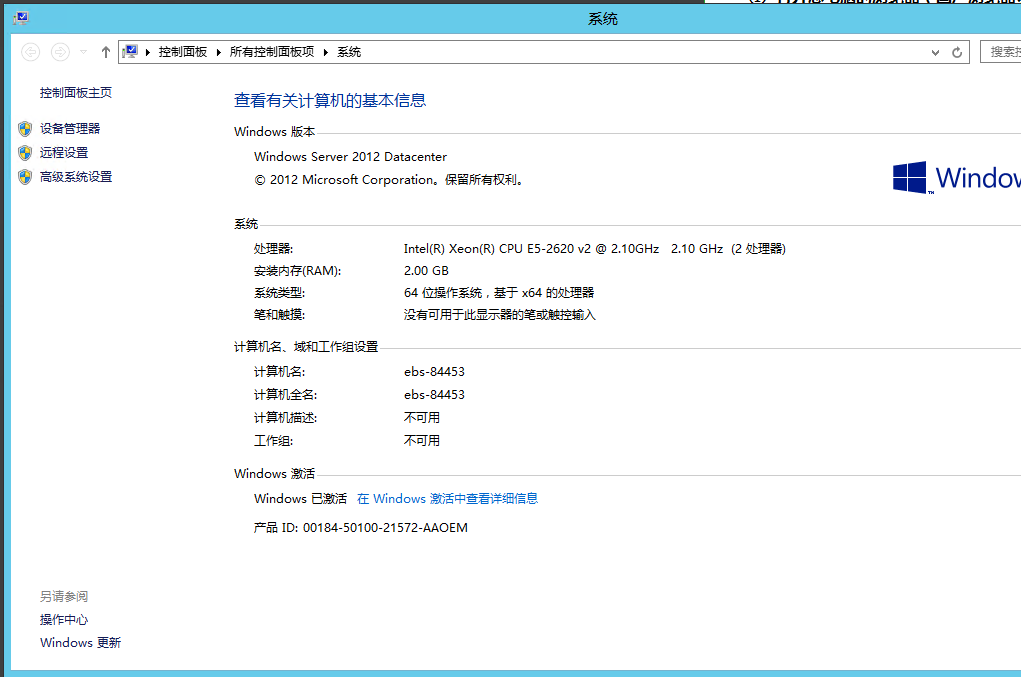
Task: Click the shield icon beside 设备管理器
Action: pos(25,129)
